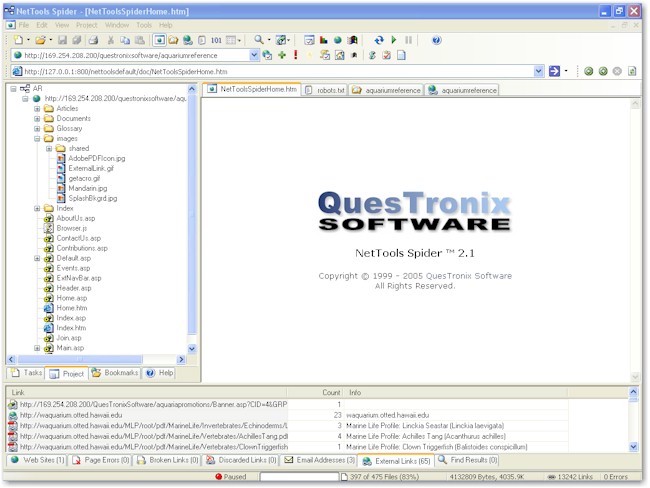This screenshot has height=488, width=650.
Task: Open the Tools menu
Action: tap(144, 25)
